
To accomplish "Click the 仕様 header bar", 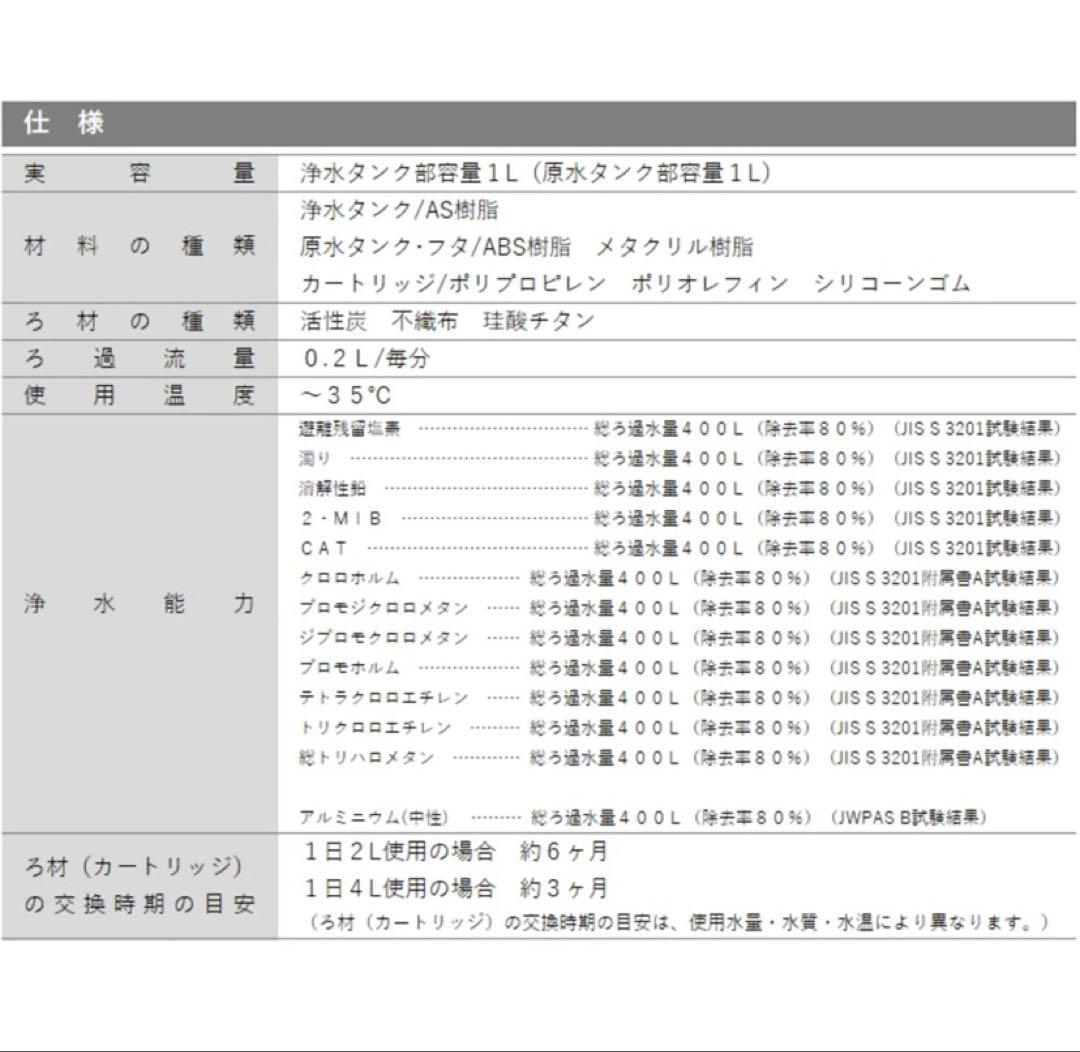I will pyautogui.click(x=538, y=125).
